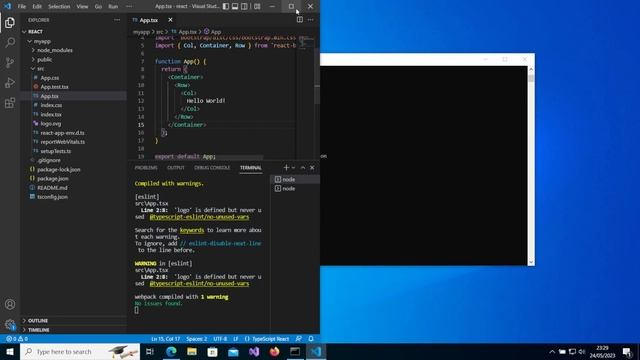
Task: Expand the node_modules folder
Action: tap(73, 50)
